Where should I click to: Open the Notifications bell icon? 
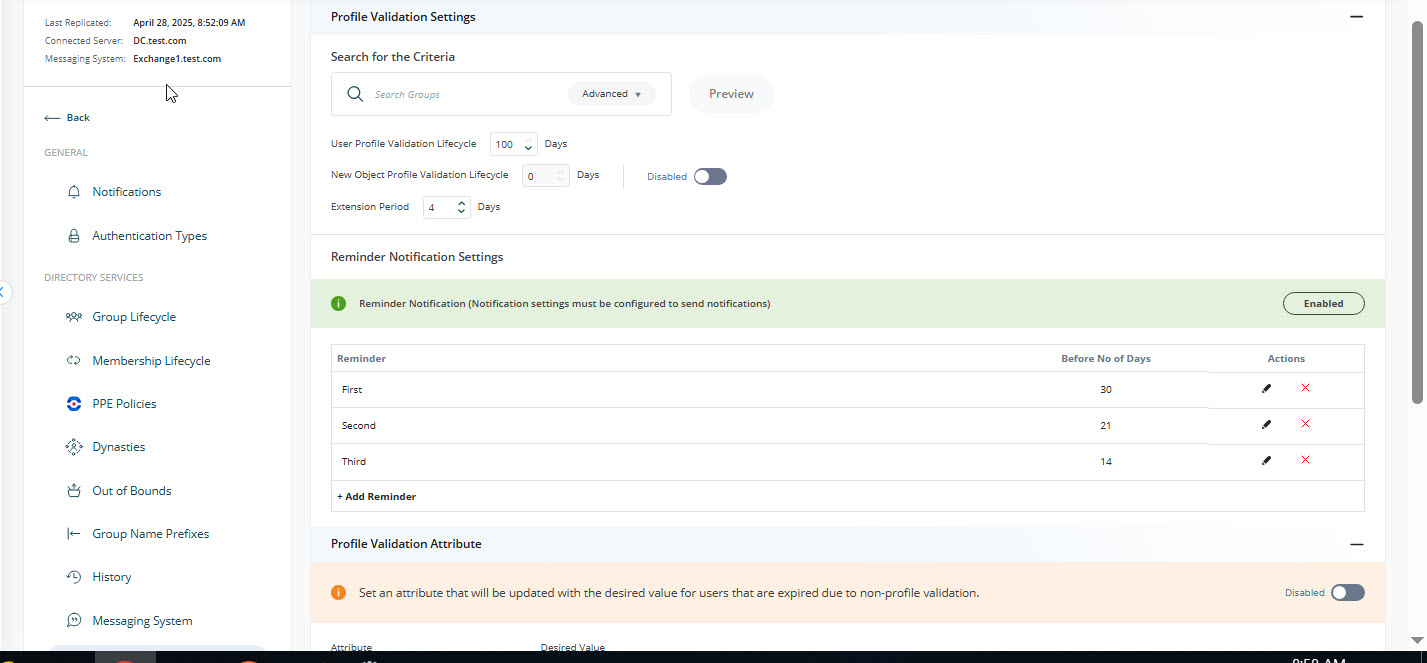pyautogui.click(x=74, y=191)
